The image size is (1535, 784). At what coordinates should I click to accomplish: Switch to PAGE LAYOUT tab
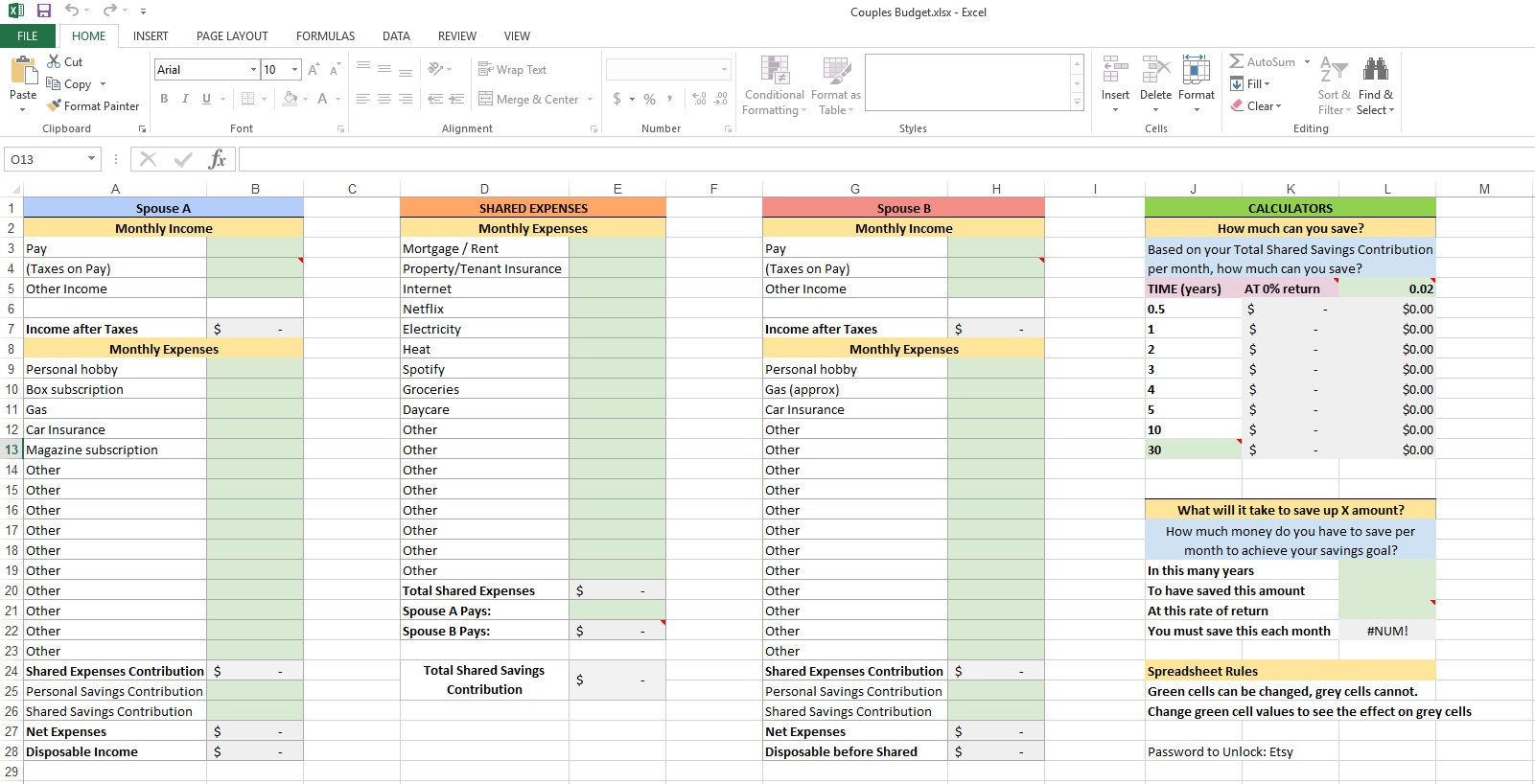[x=232, y=35]
